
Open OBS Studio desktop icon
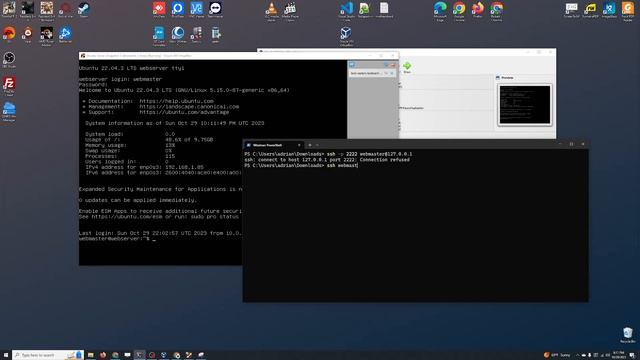tap(9, 60)
